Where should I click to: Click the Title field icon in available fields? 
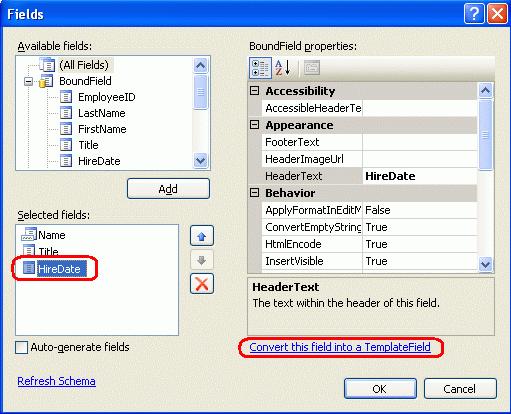pyautogui.click(x=66, y=145)
